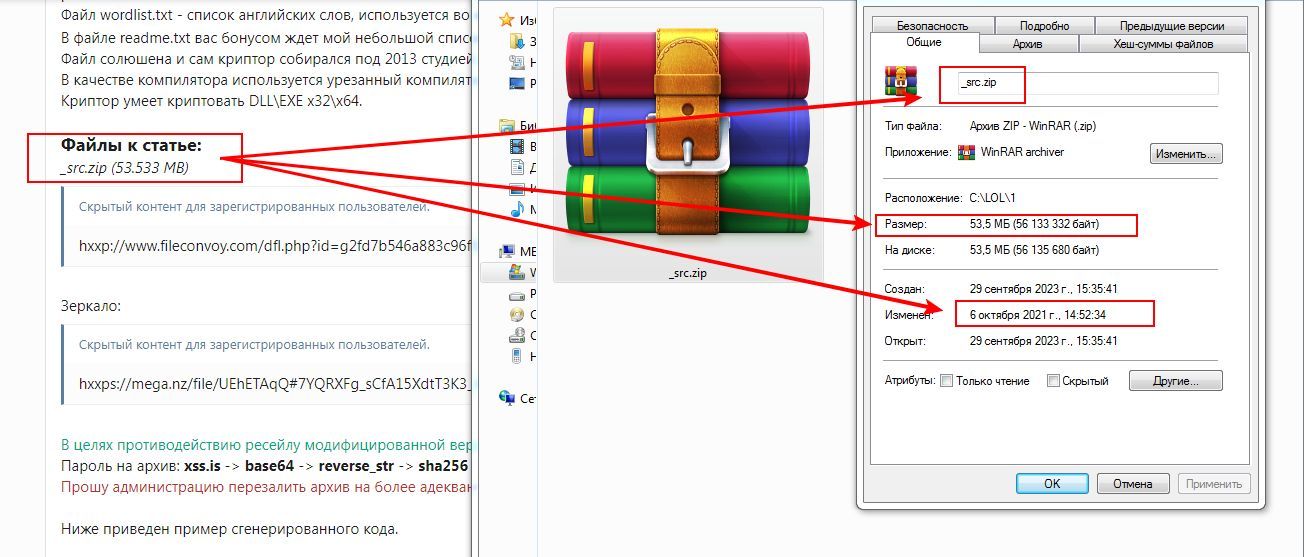Select the Music library note icon
1304x557 pixels.
click(517, 209)
